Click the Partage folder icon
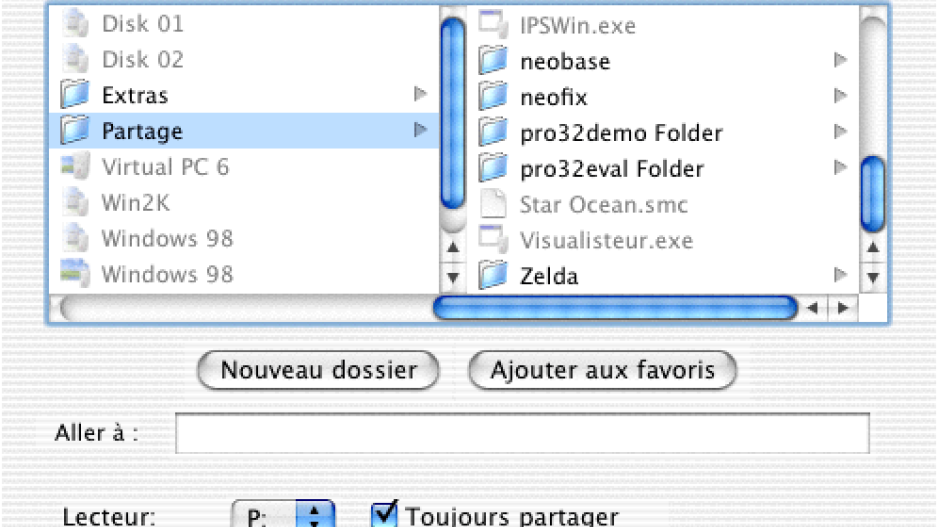Image resolution: width=938 pixels, height=527 pixels. pyautogui.click(x=75, y=130)
